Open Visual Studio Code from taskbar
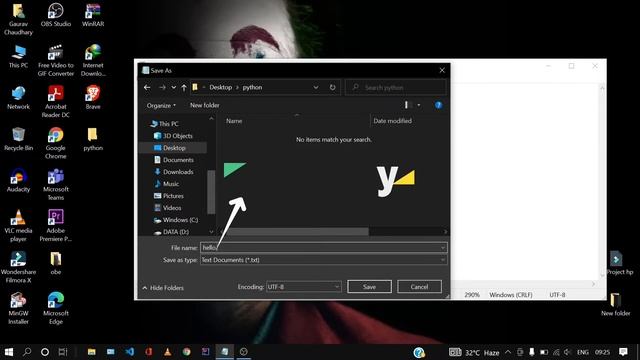 click(130, 352)
